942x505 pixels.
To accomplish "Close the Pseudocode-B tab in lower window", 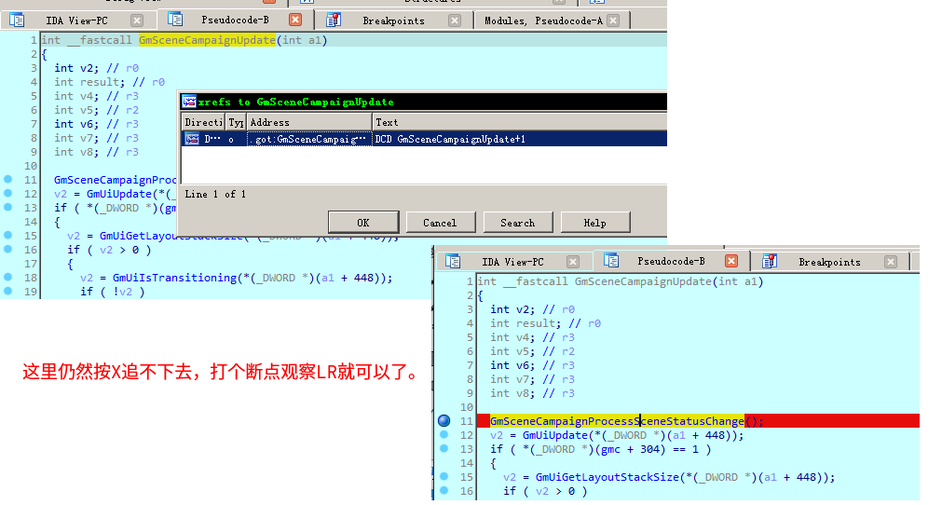I will (x=731, y=261).
